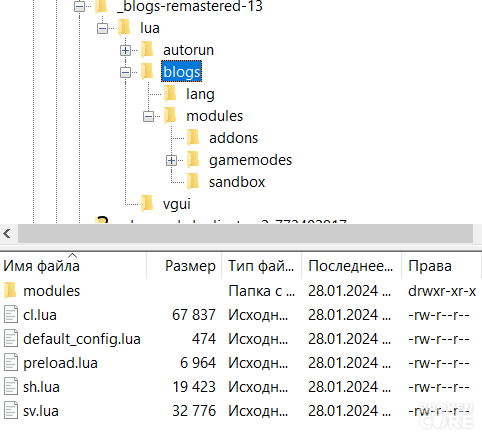Click the 'Папка с ...' type cell
The image size is (482, 433).
[x=262, y=291]
